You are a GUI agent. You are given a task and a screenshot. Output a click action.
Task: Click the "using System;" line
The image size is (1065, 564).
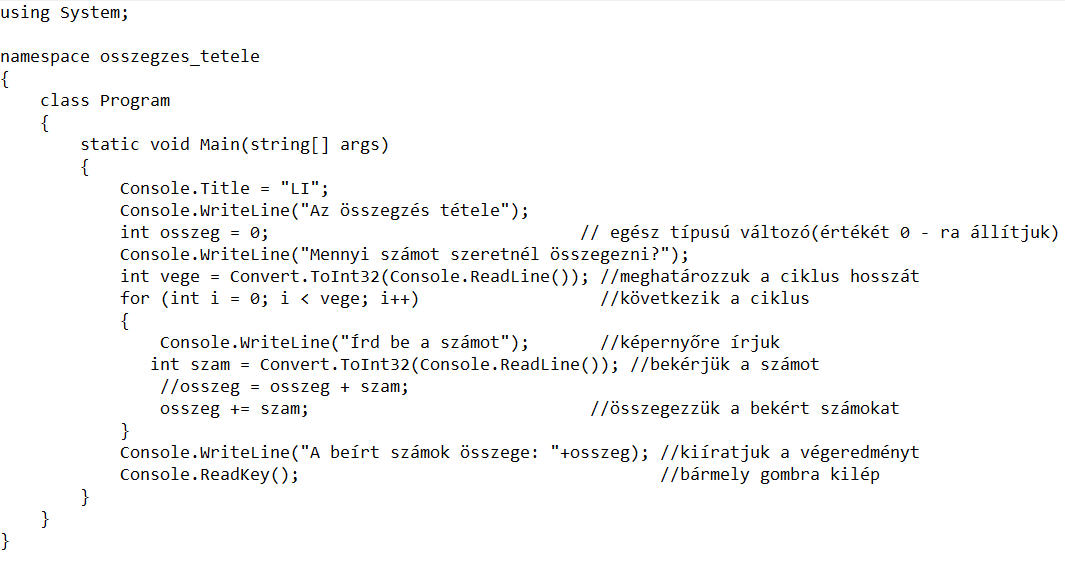click(x=64, y=14)
